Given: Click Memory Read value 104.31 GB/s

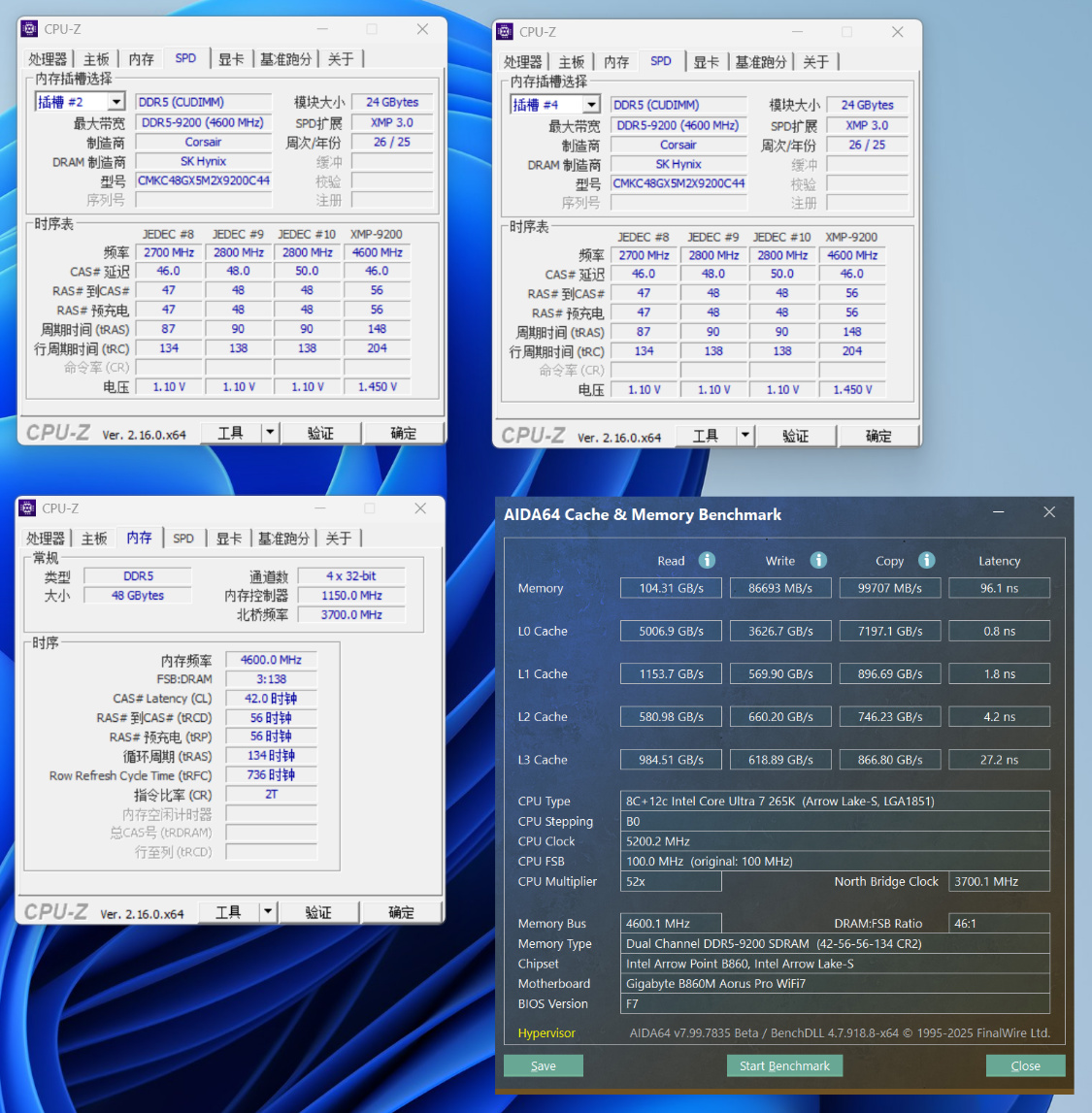Looking at the screenshot, I should point(671,588).
